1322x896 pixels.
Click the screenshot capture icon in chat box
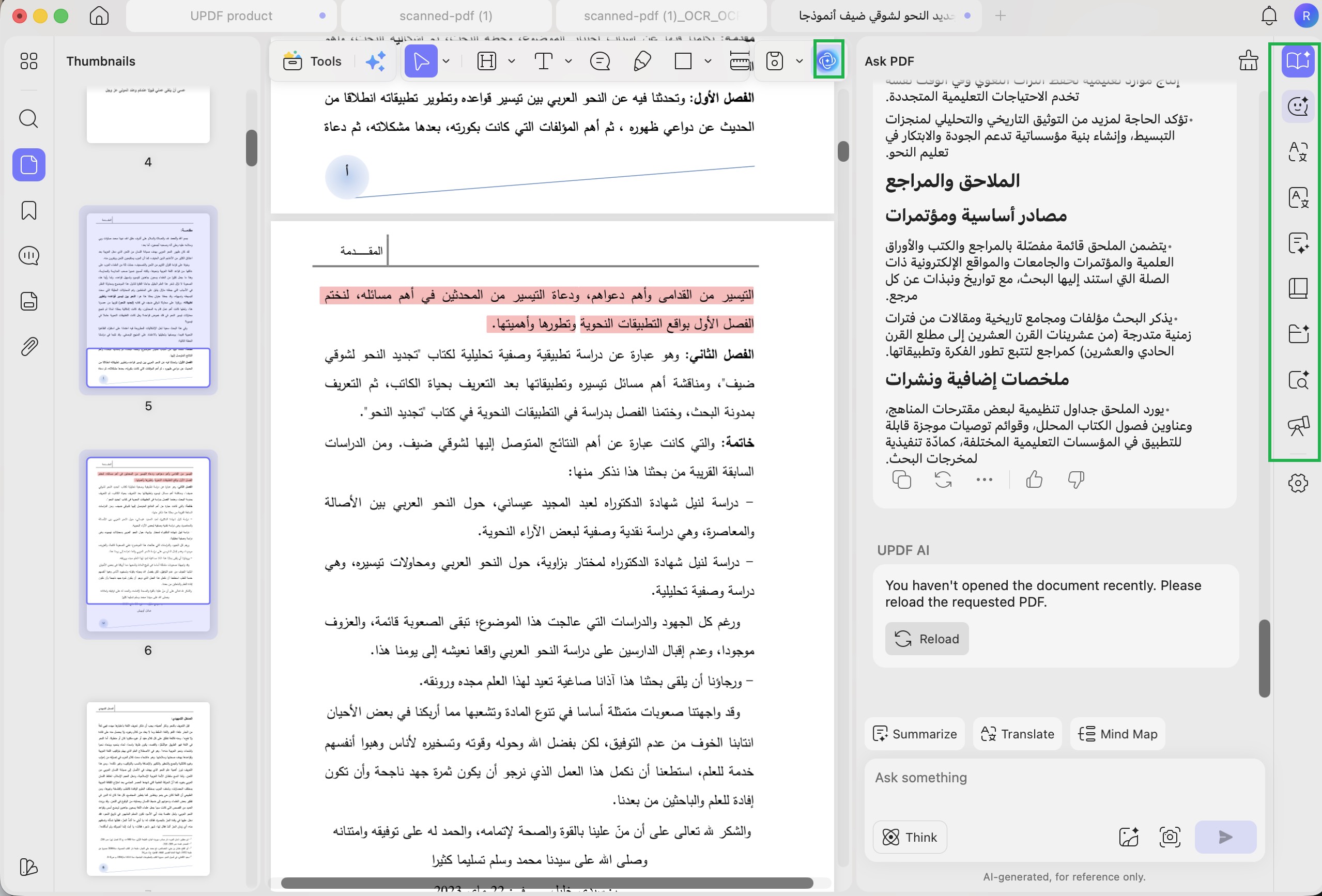1170,837
